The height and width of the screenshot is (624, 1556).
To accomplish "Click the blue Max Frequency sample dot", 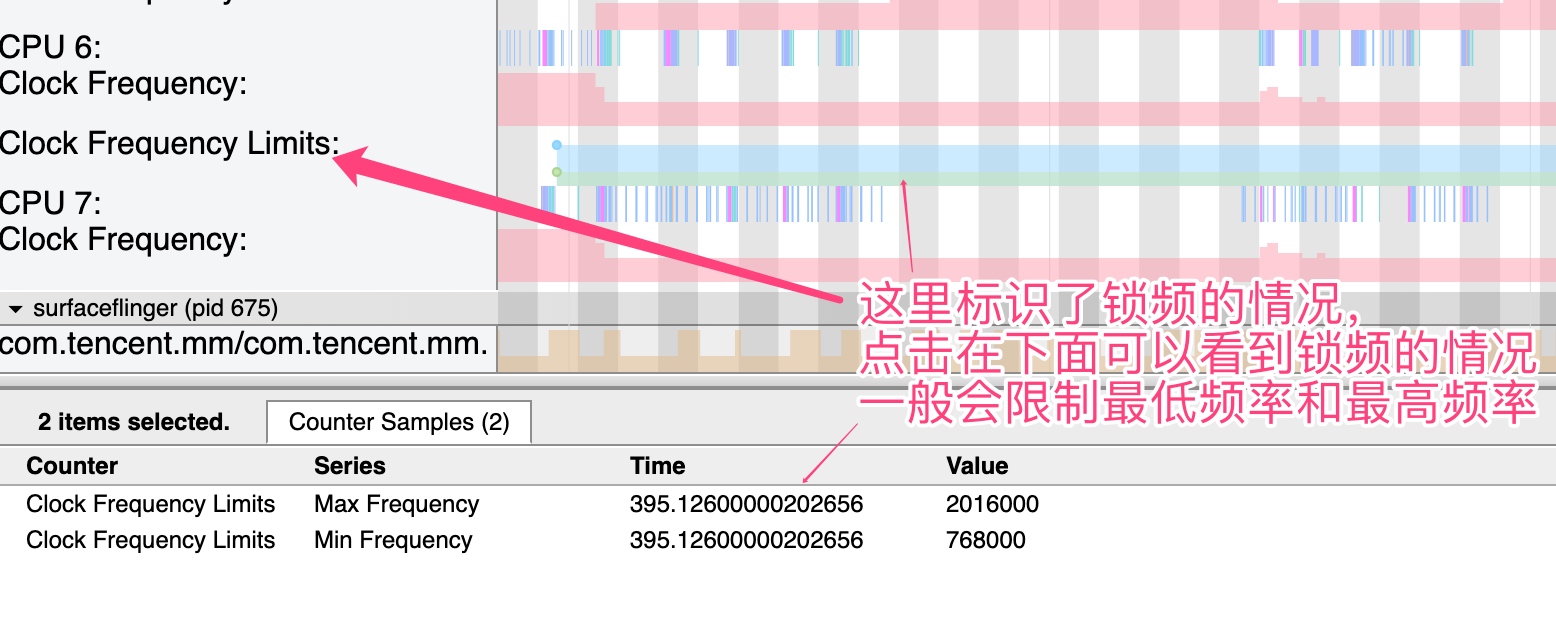I will (557, 146).
